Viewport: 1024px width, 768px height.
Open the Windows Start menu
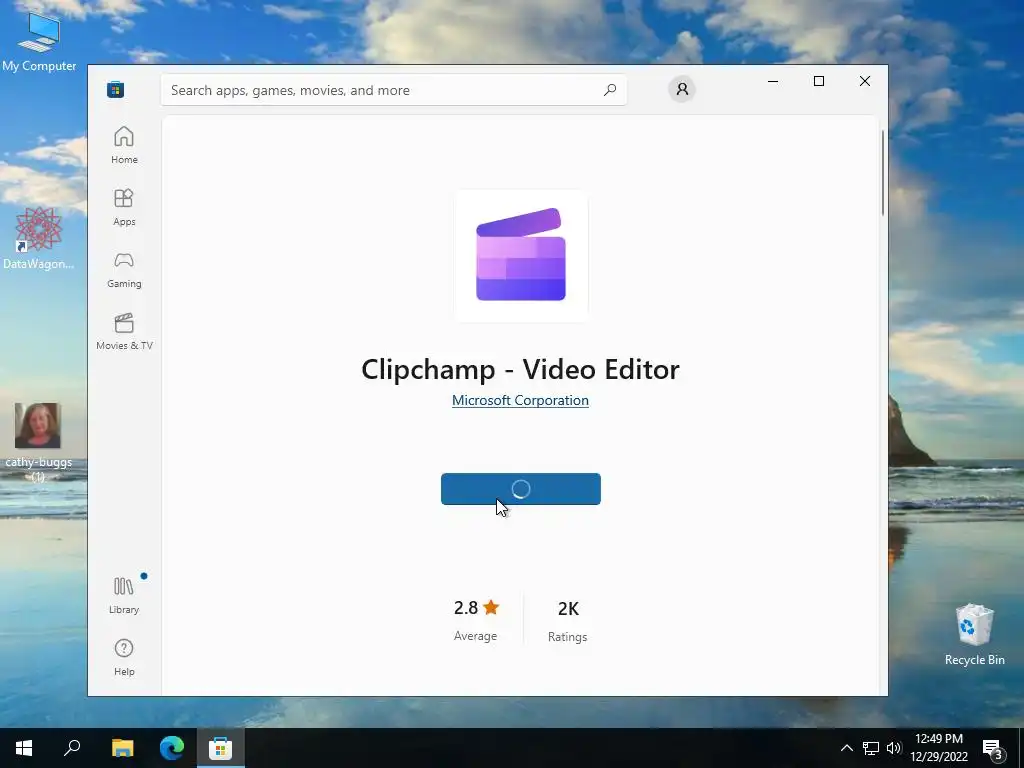[x=24, y=748]
